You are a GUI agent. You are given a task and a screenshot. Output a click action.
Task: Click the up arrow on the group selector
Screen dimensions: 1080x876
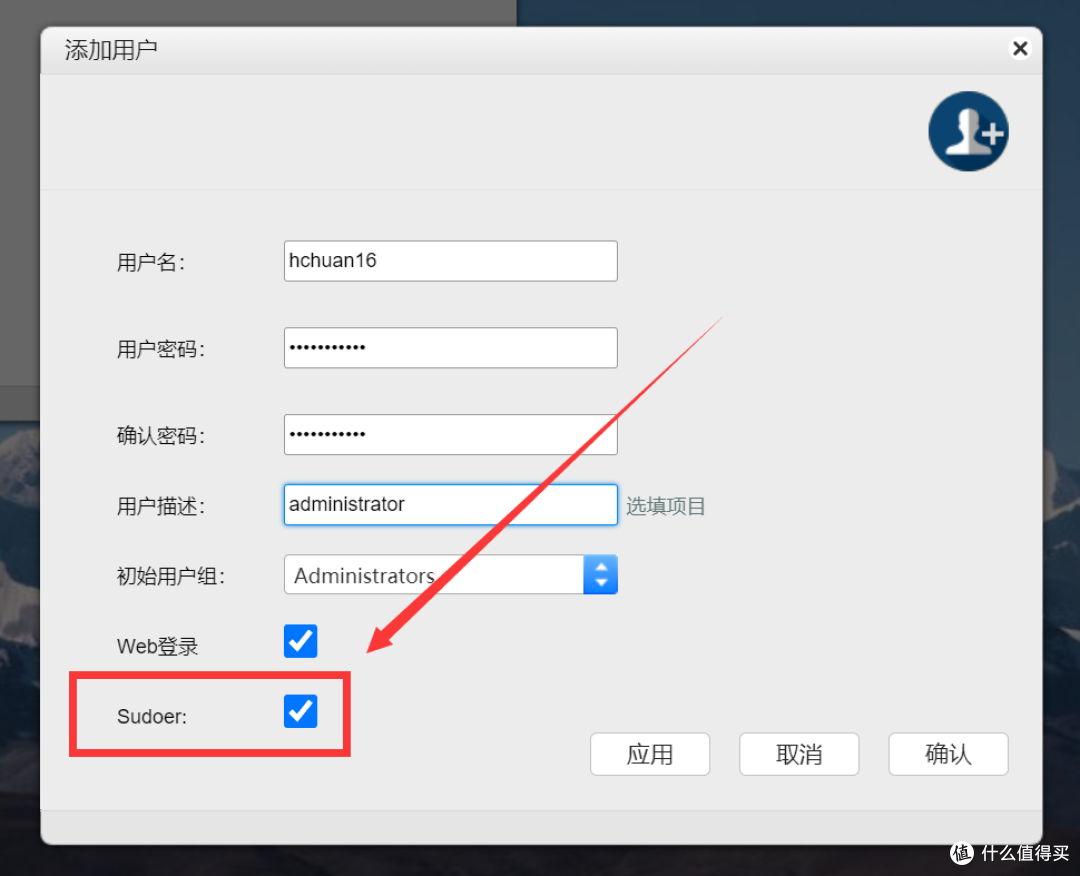(x=600, y=568)
